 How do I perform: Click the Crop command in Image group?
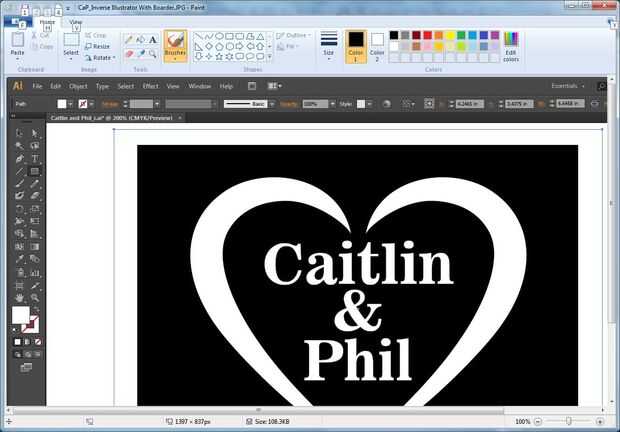tap(96, 35)
